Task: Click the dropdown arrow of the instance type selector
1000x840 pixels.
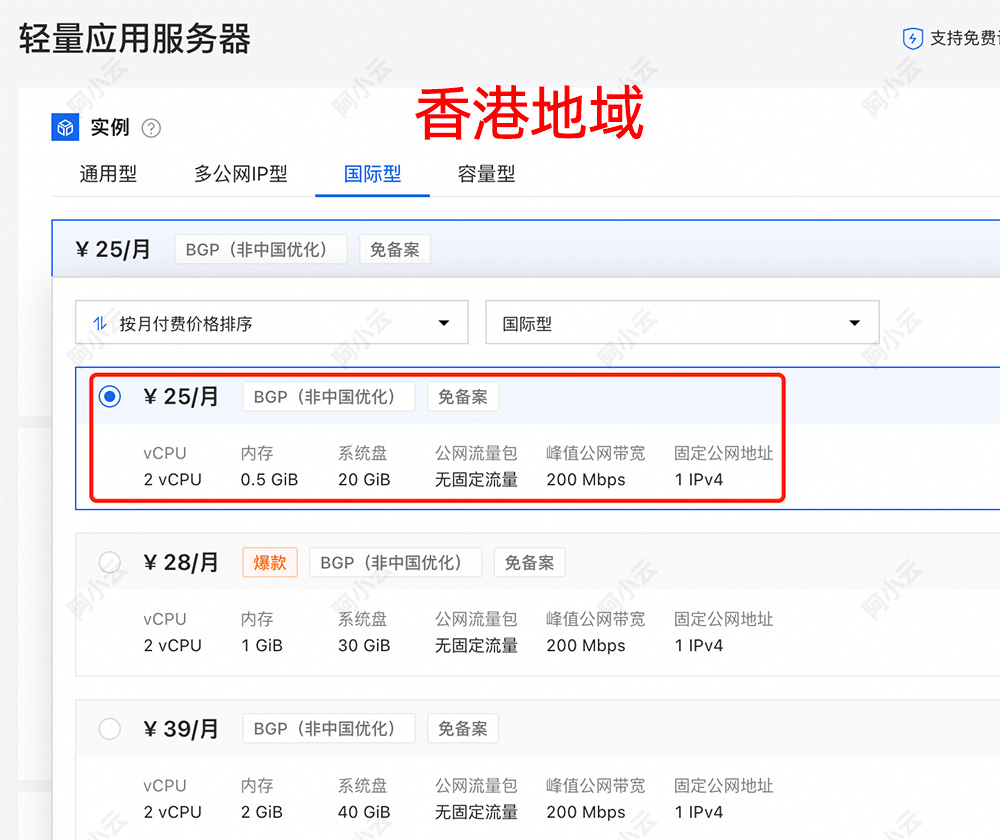Action: click(854, 322)
